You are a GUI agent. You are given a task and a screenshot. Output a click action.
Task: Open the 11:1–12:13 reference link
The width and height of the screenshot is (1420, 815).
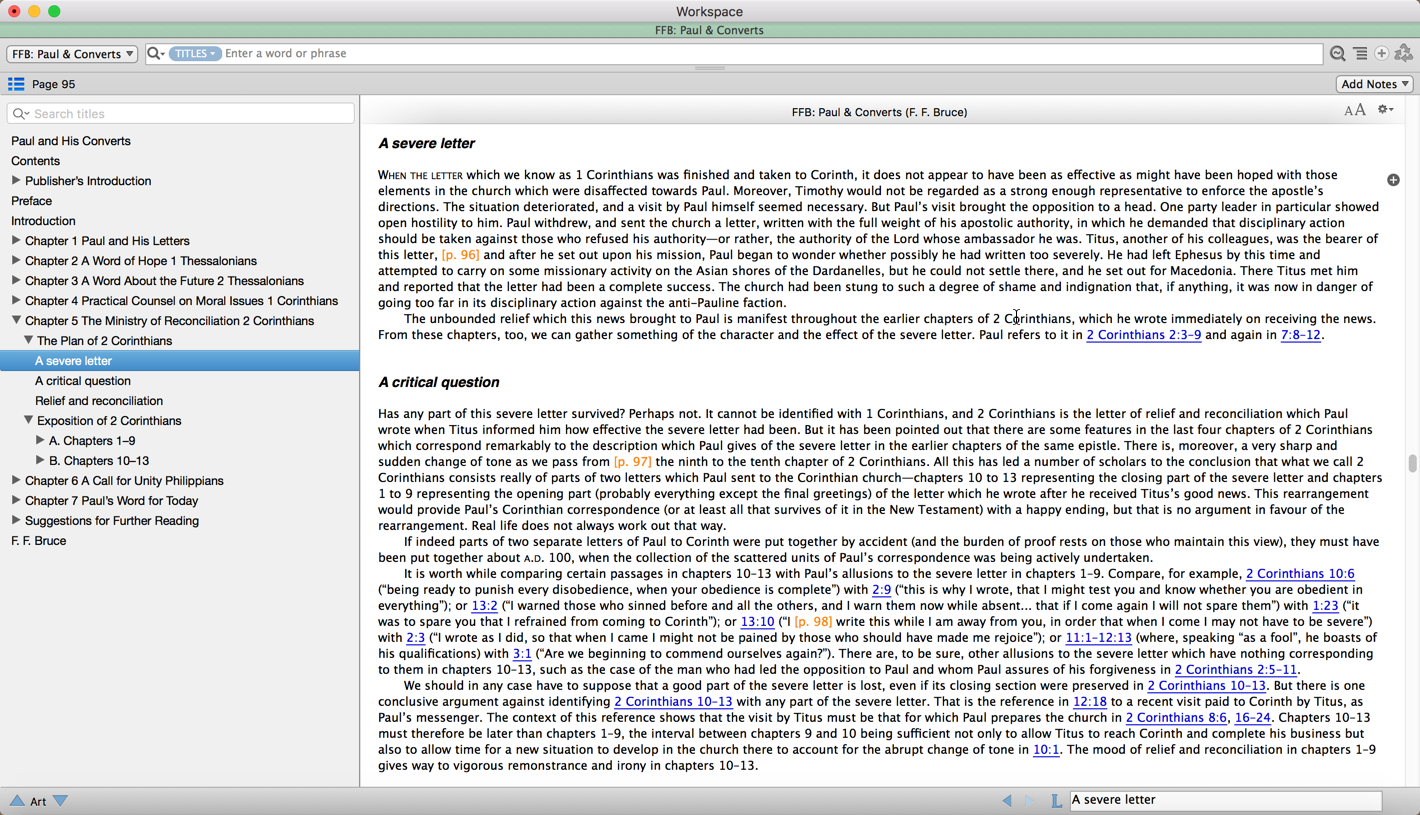(1098, 638)
